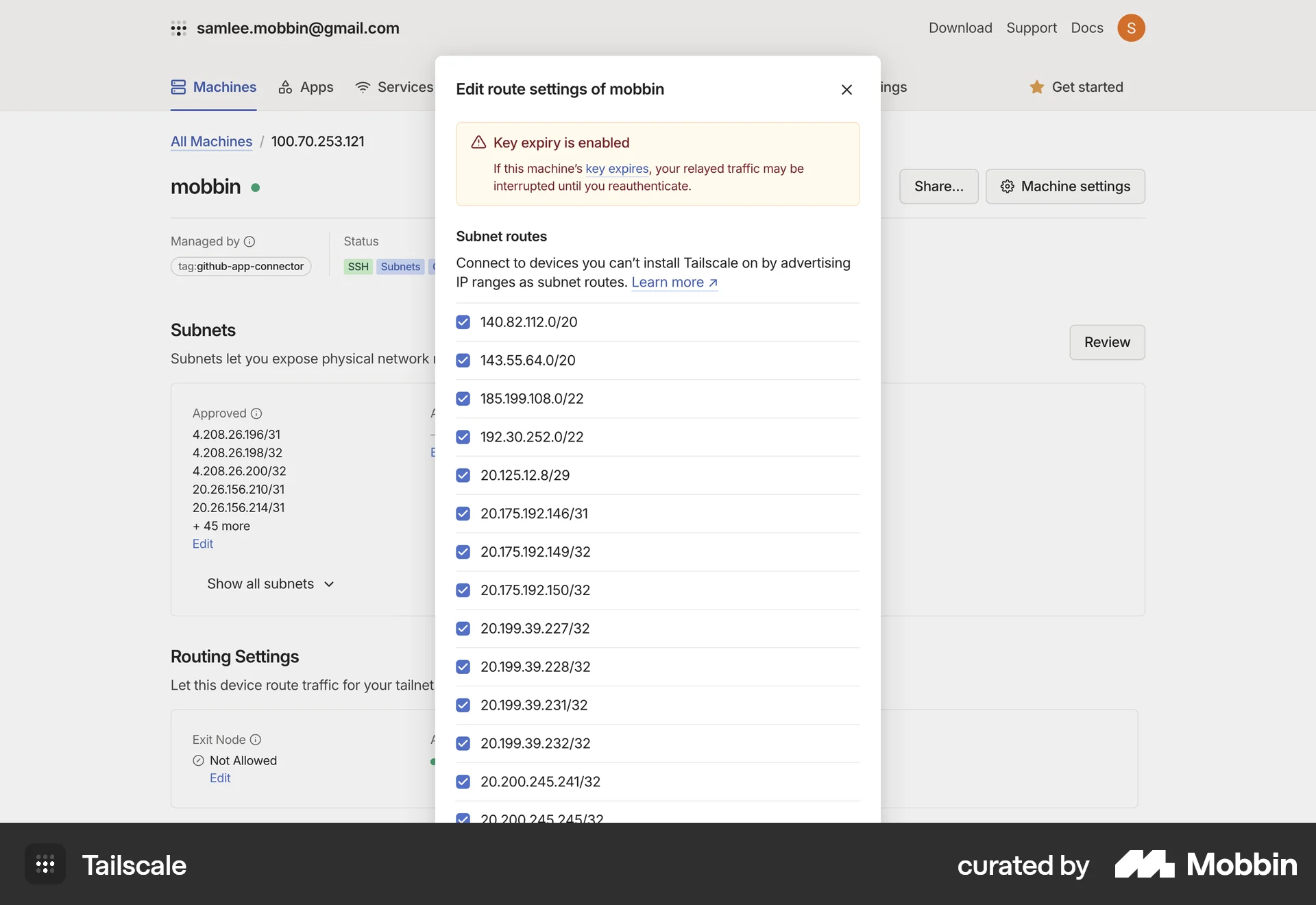Open the Docs menu item
The width and height of the screenshot is (1316, 905).
pyautogui.click(x=1086, y=28)
